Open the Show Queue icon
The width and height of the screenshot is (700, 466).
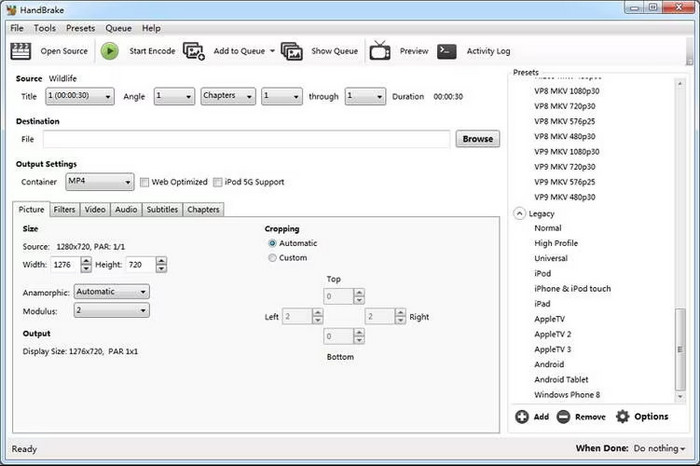[292, 51]
